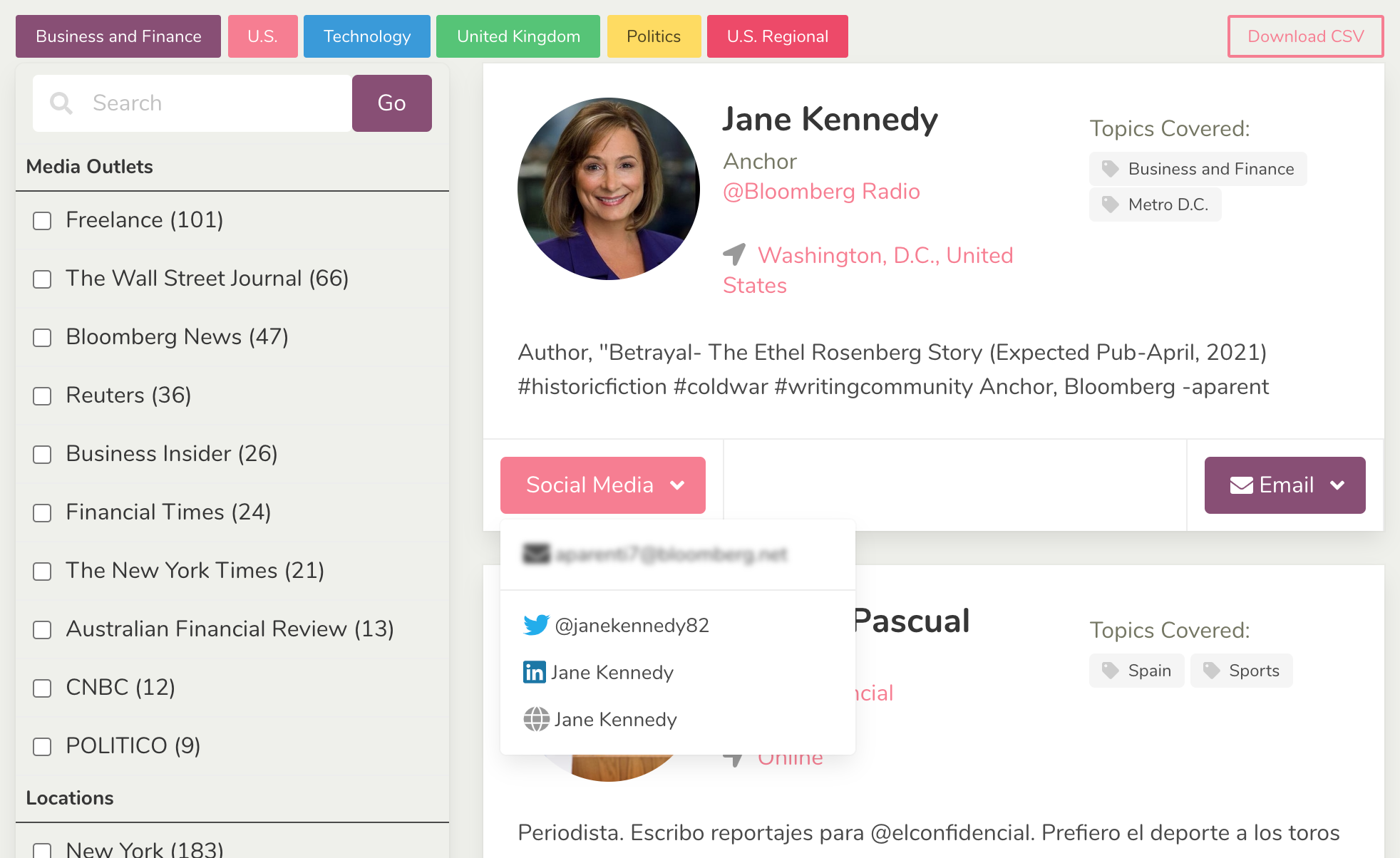Select the Politics topic filter
This screenshot has width=1400, height=858.
[653, 36]
